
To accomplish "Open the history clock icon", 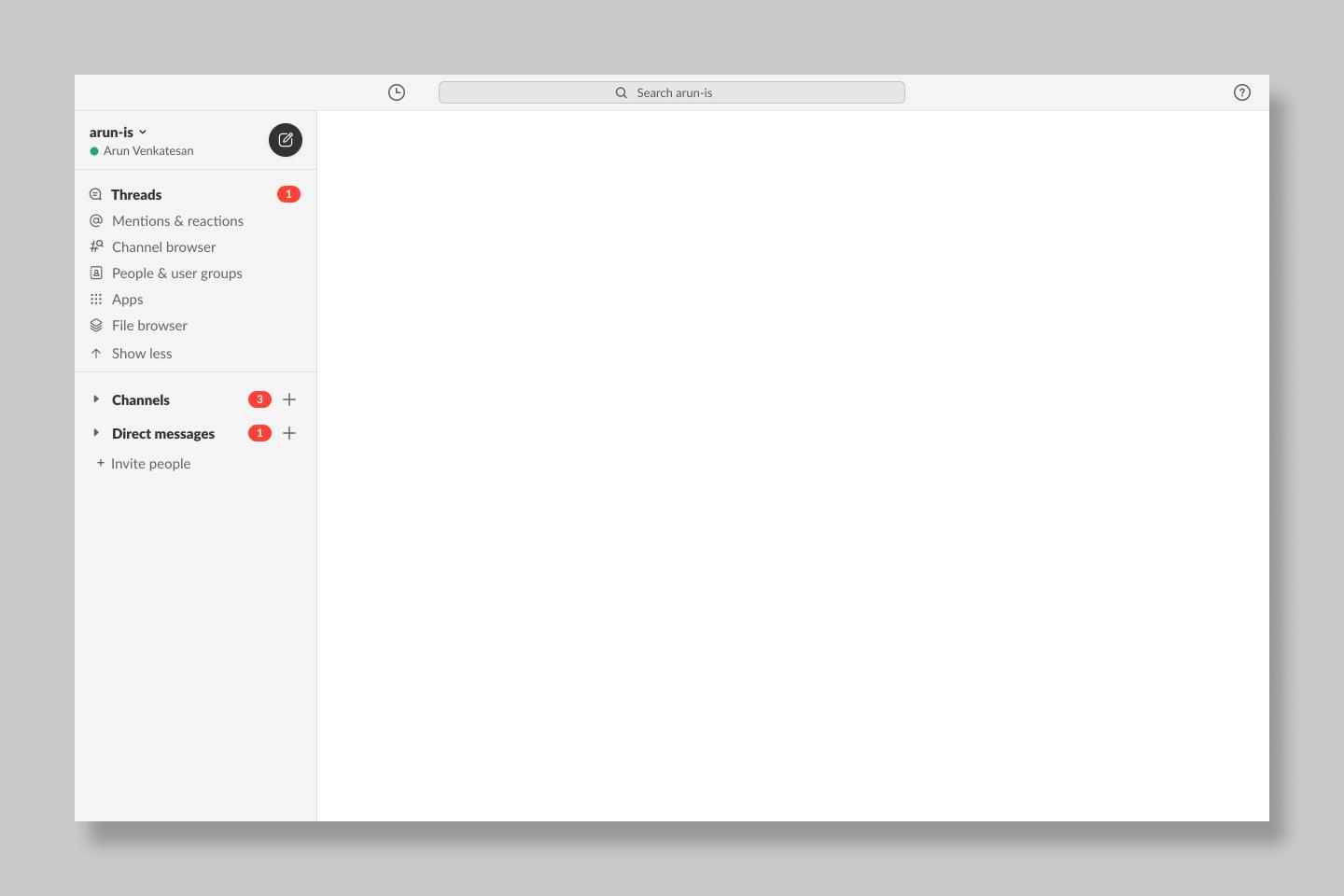I will tap(397, 92).
